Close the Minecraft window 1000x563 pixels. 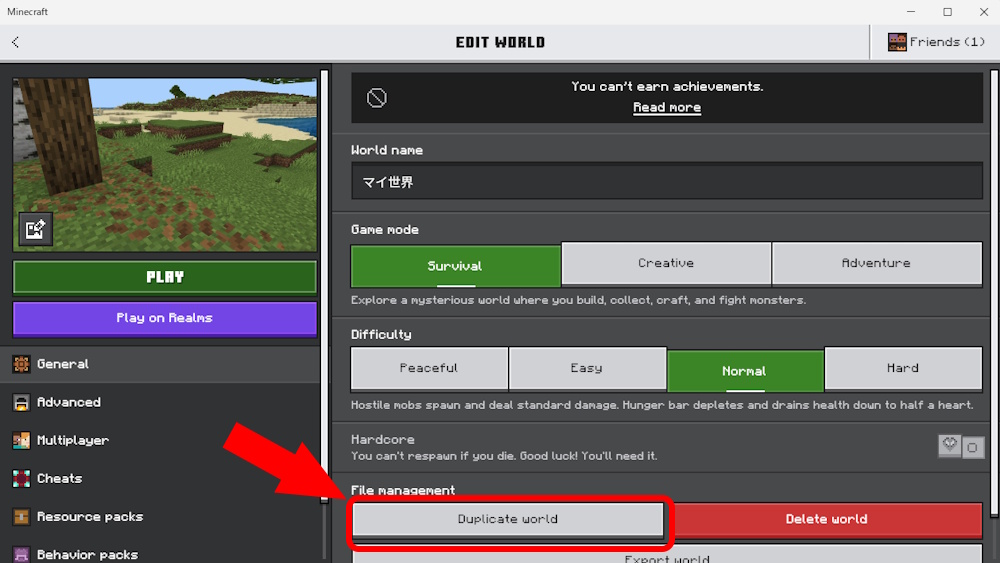coord(983,12)
